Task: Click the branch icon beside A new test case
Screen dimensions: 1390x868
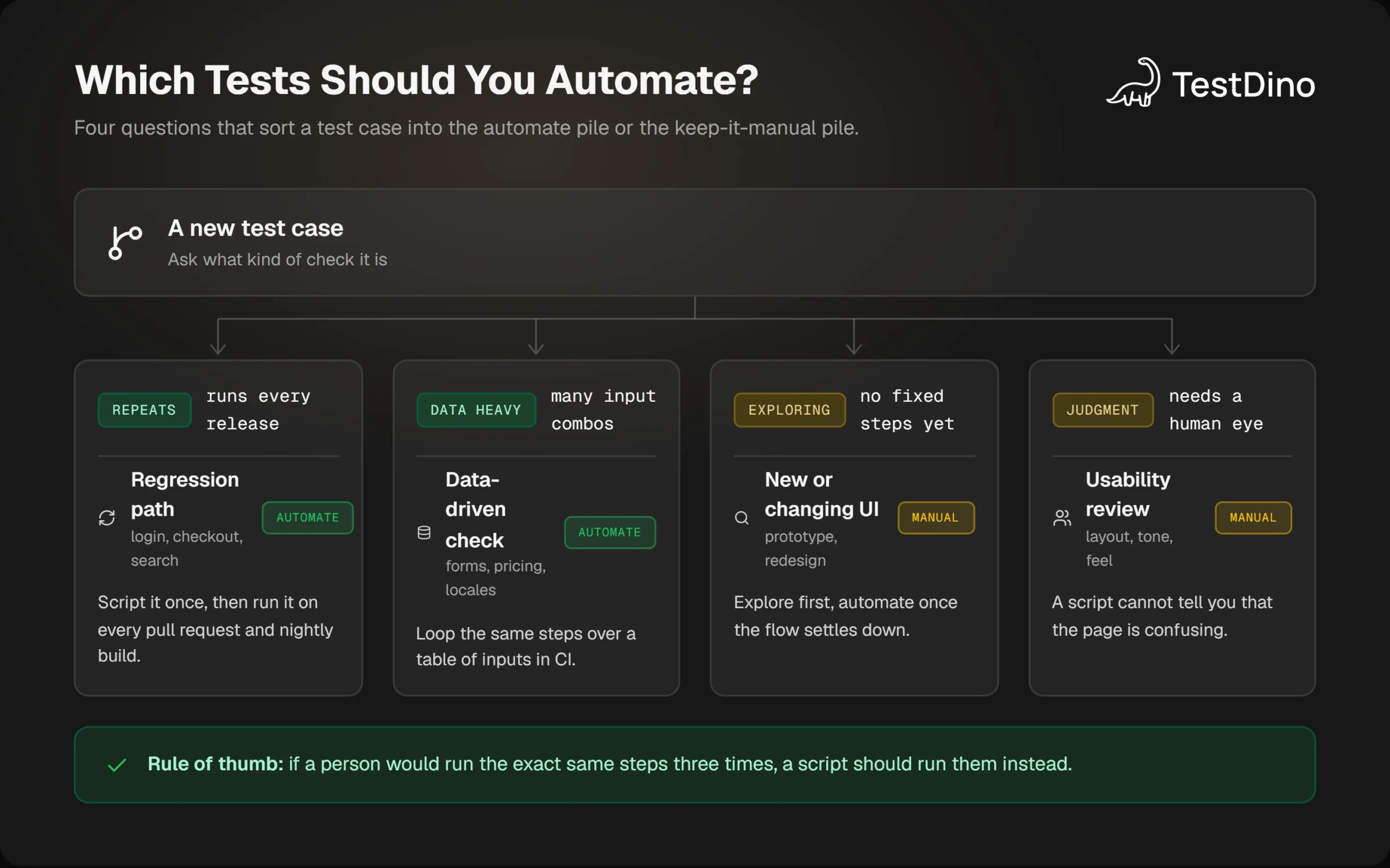Action: coord(125,243)
